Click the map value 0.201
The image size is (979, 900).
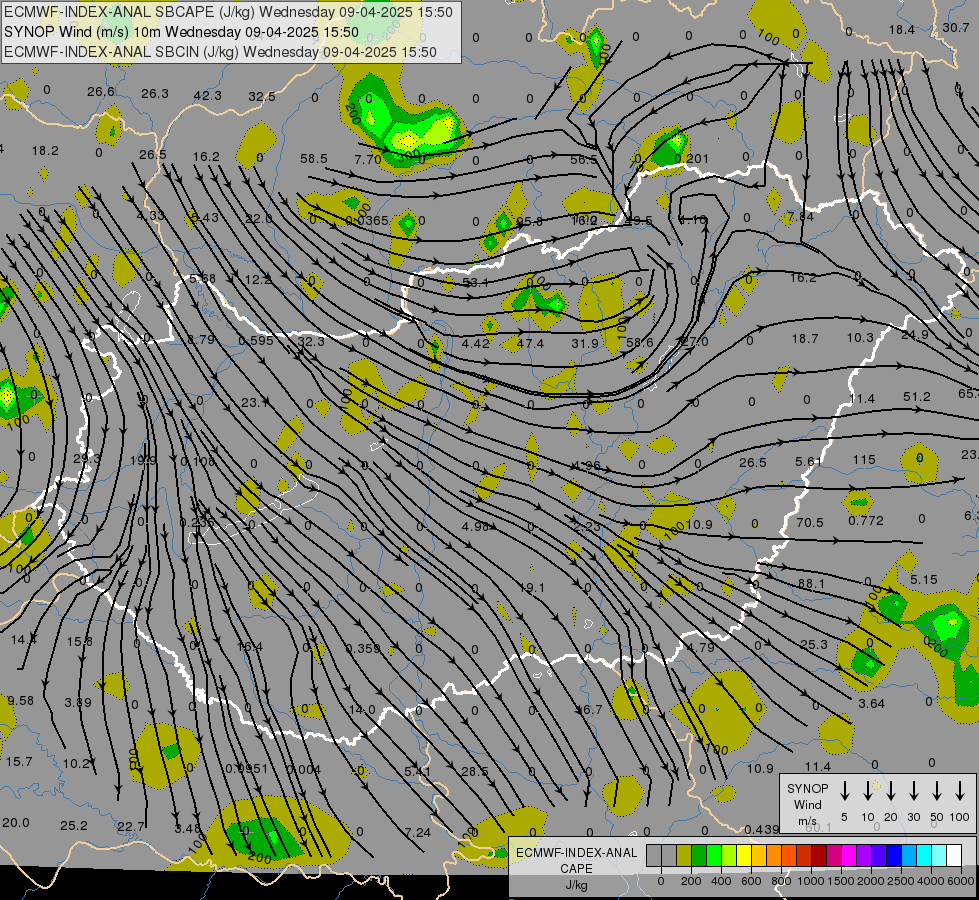691,159
